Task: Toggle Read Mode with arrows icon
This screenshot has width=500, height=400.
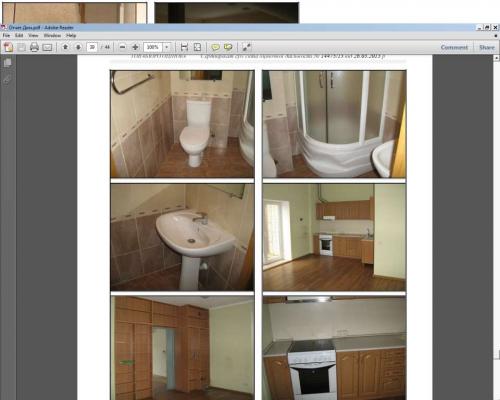Action: click(246, 47)
